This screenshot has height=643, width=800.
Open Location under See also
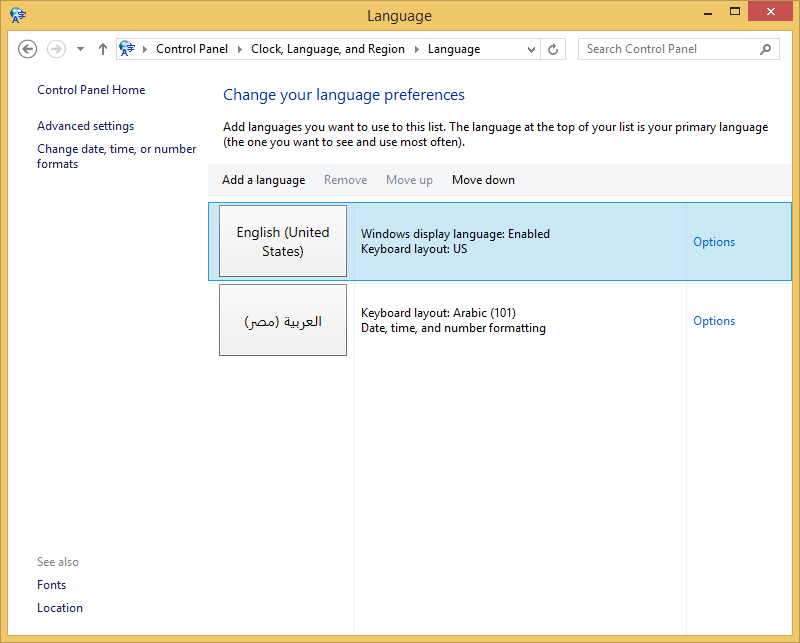(x=60, y=608)
